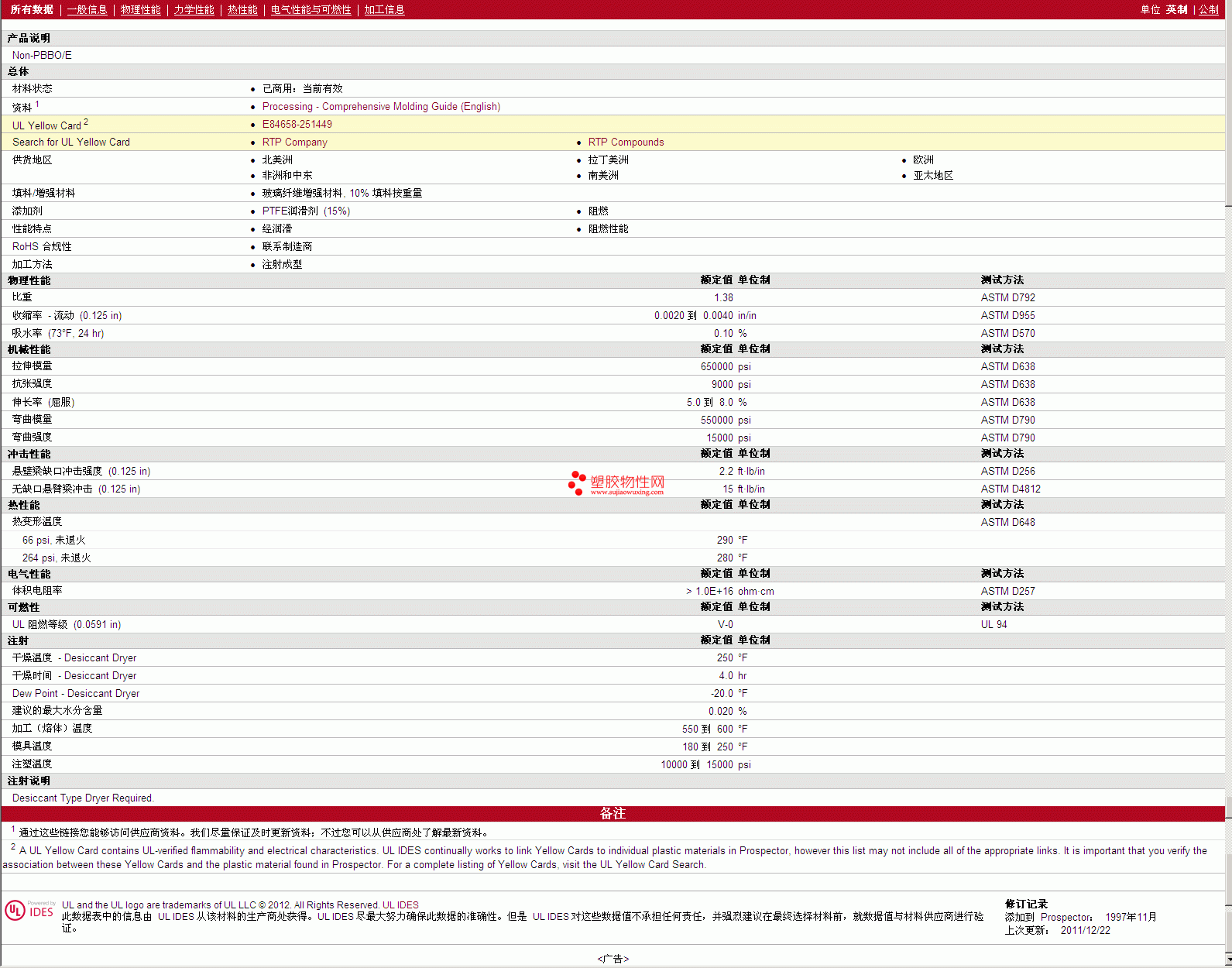Open the 电气性能与可燃性 tab
The width and height of the screenshot is (1232, 968).
311,10
